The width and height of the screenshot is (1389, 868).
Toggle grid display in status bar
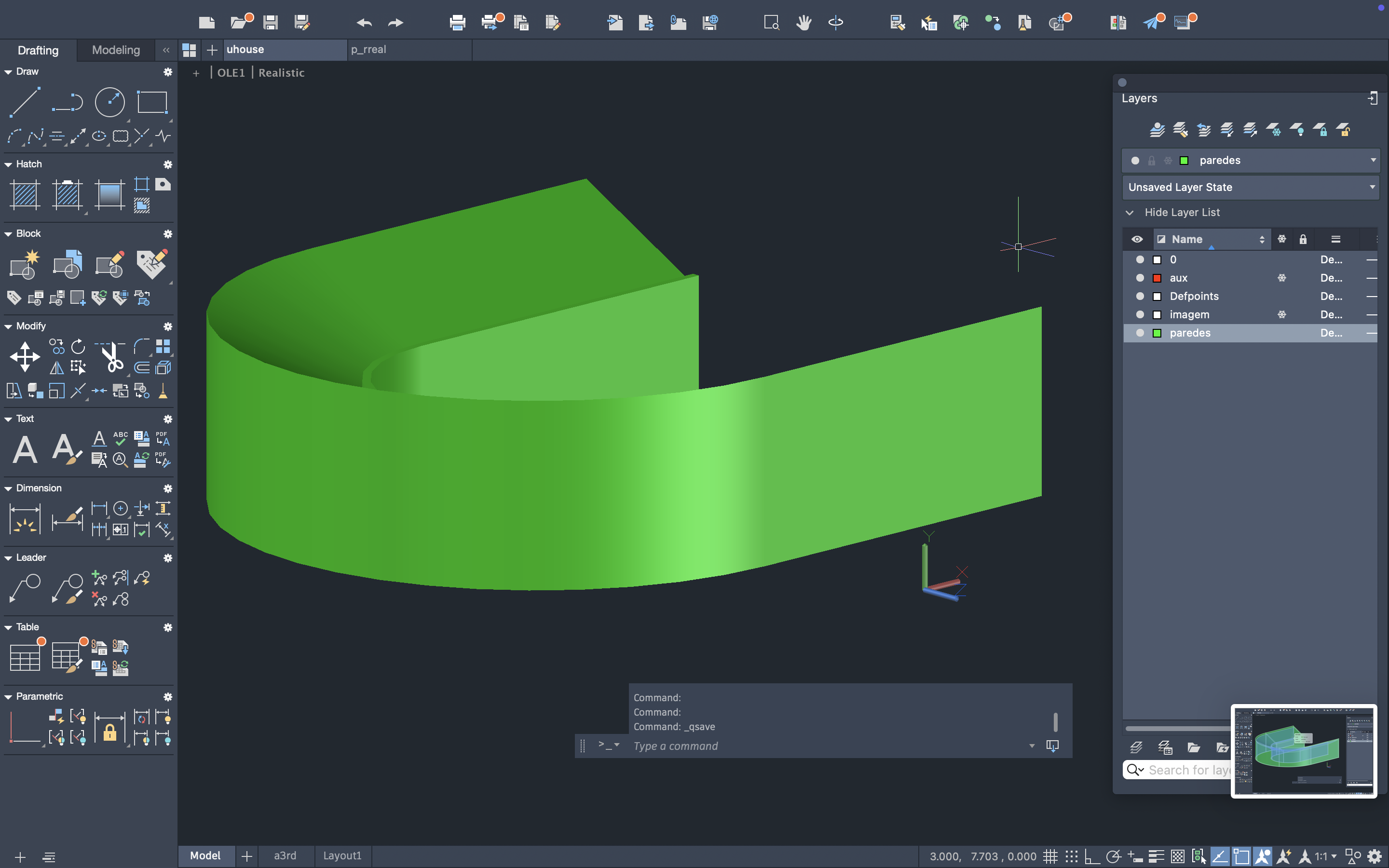pos(1050,856)
